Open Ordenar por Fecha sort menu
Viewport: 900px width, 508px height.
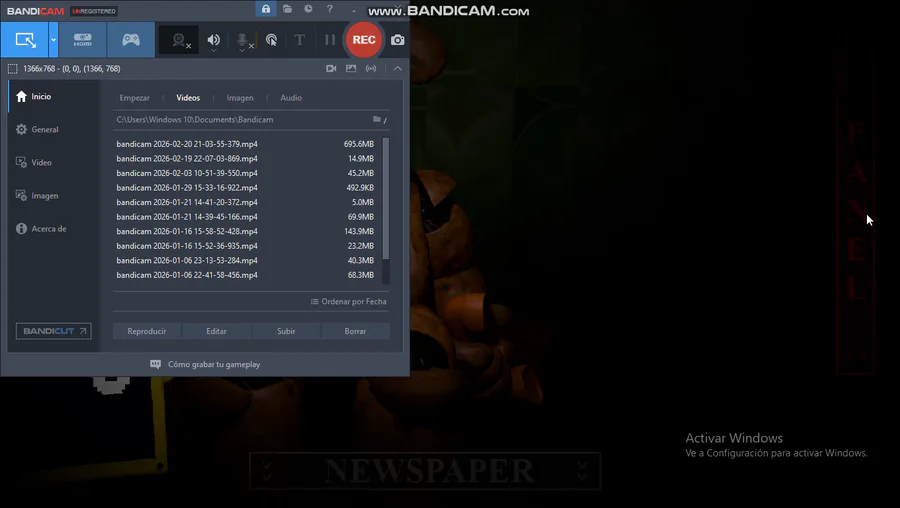coord(348,301)
